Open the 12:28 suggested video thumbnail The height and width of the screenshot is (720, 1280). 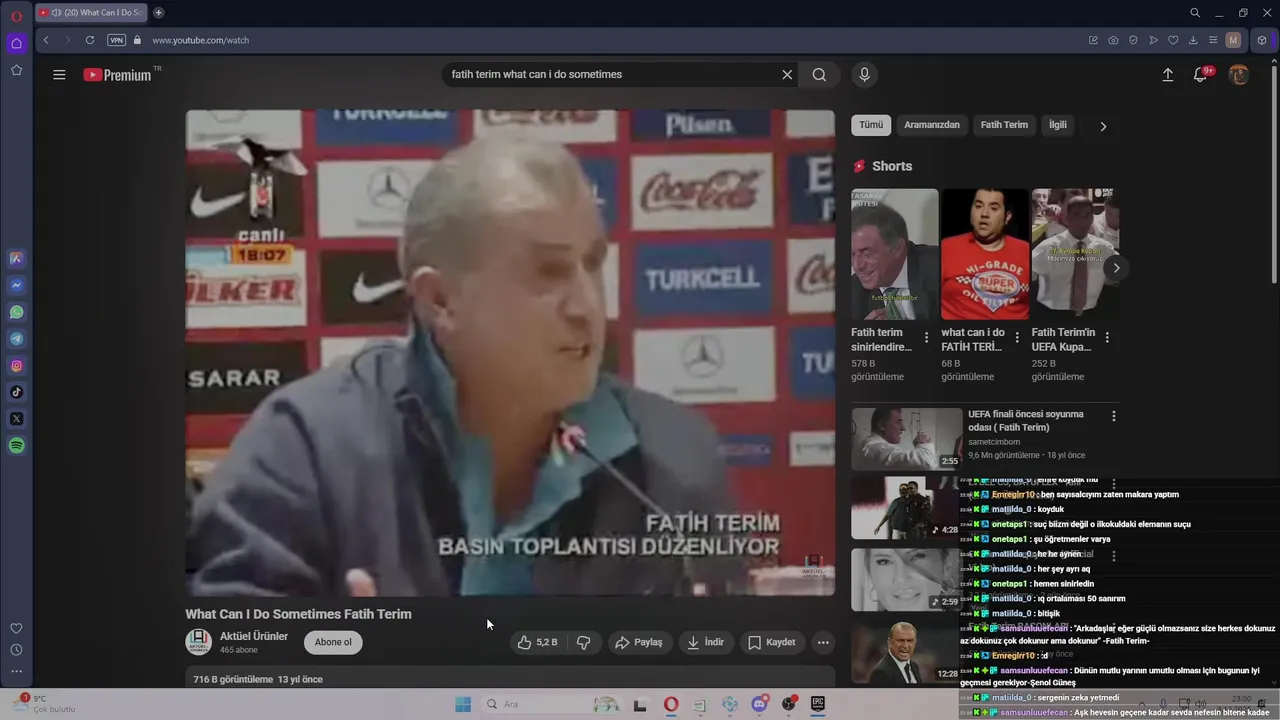[x=905, y=651]
